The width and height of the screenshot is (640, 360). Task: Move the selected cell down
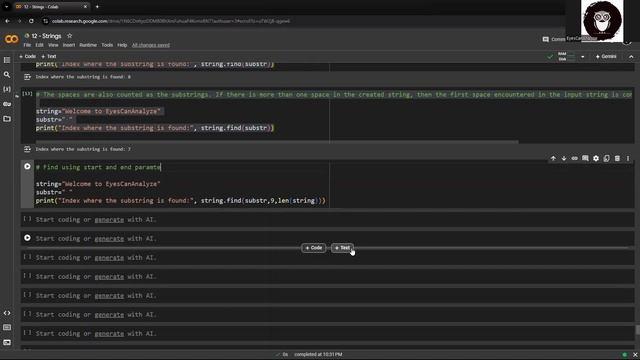(564, 158)
